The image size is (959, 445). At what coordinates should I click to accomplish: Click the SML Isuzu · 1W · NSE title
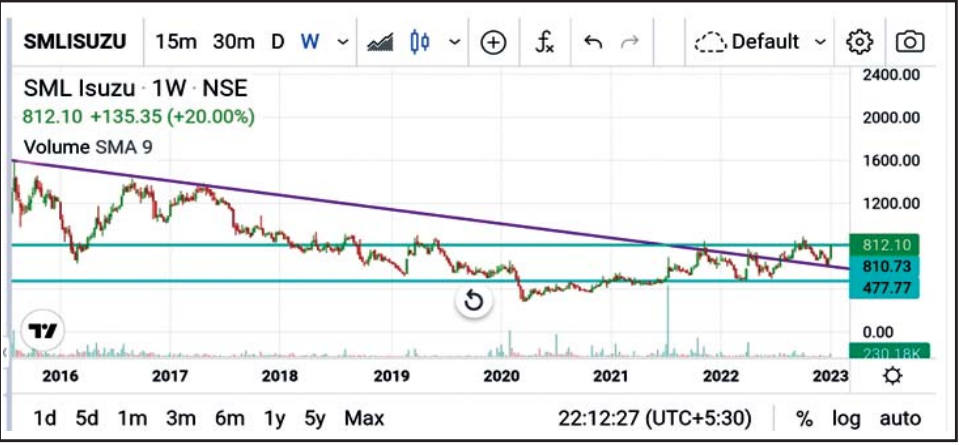pos(136,89)
